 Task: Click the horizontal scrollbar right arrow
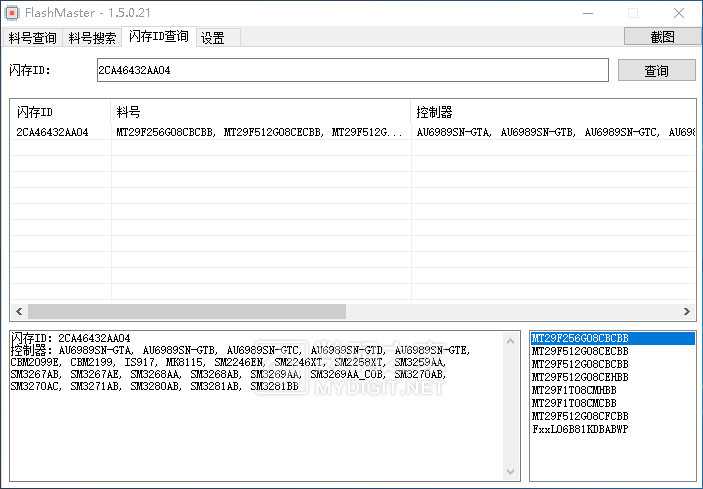[687, 311]
